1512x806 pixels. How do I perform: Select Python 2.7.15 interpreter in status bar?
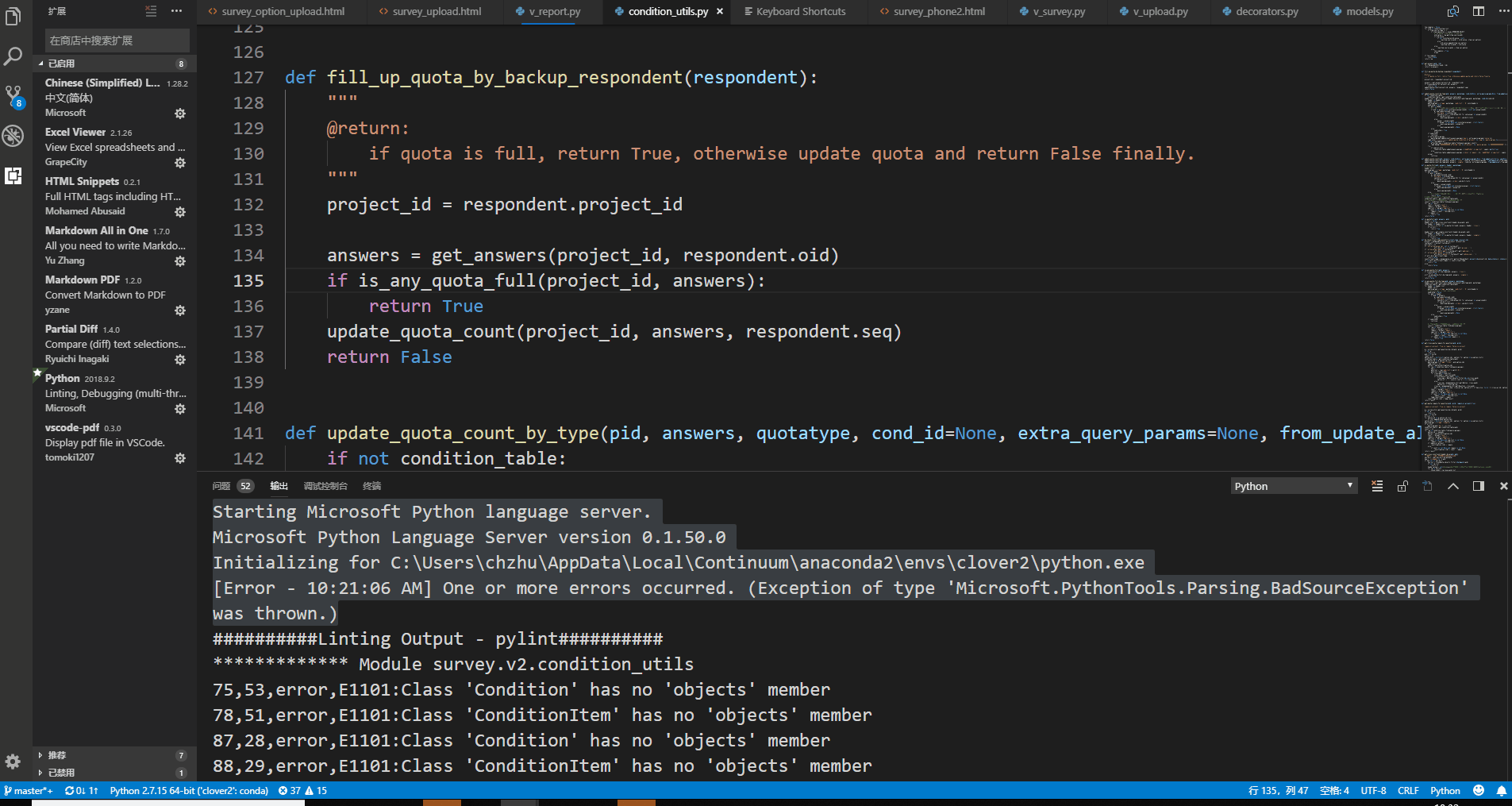(x=190, y=790)
